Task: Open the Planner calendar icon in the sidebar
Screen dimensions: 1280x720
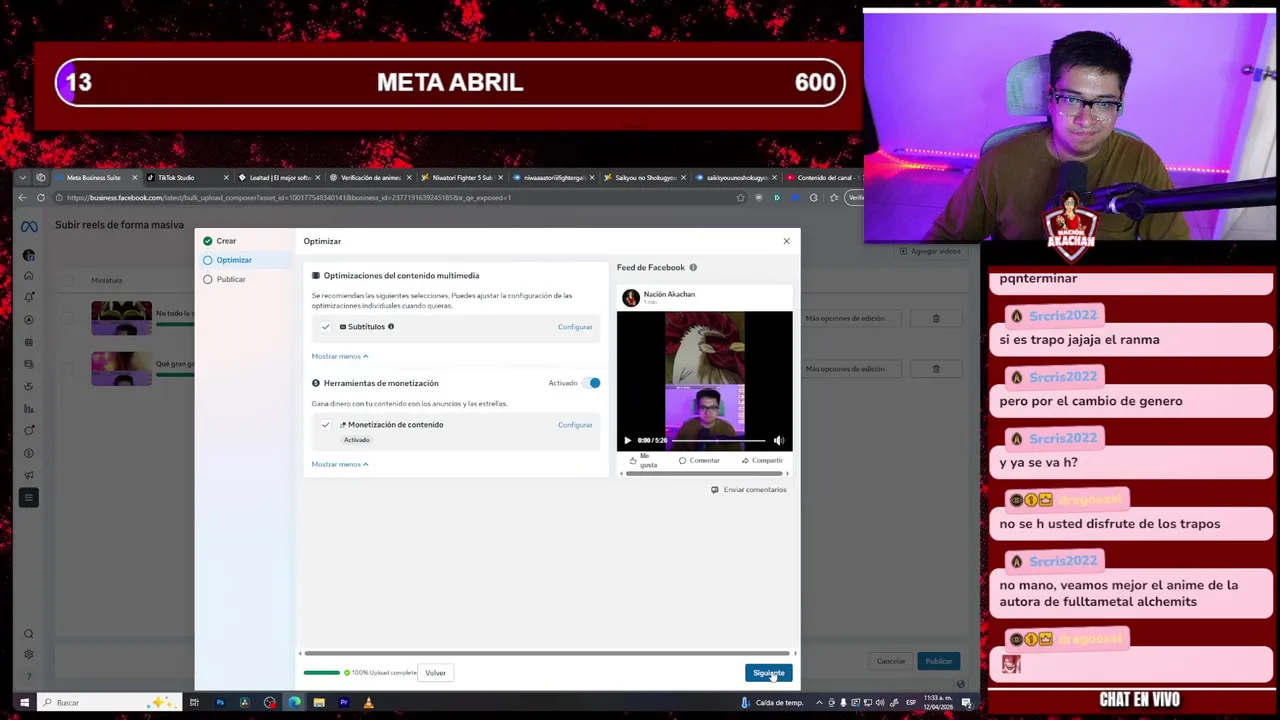Action: pyautogui.click(x=29, y=342)
